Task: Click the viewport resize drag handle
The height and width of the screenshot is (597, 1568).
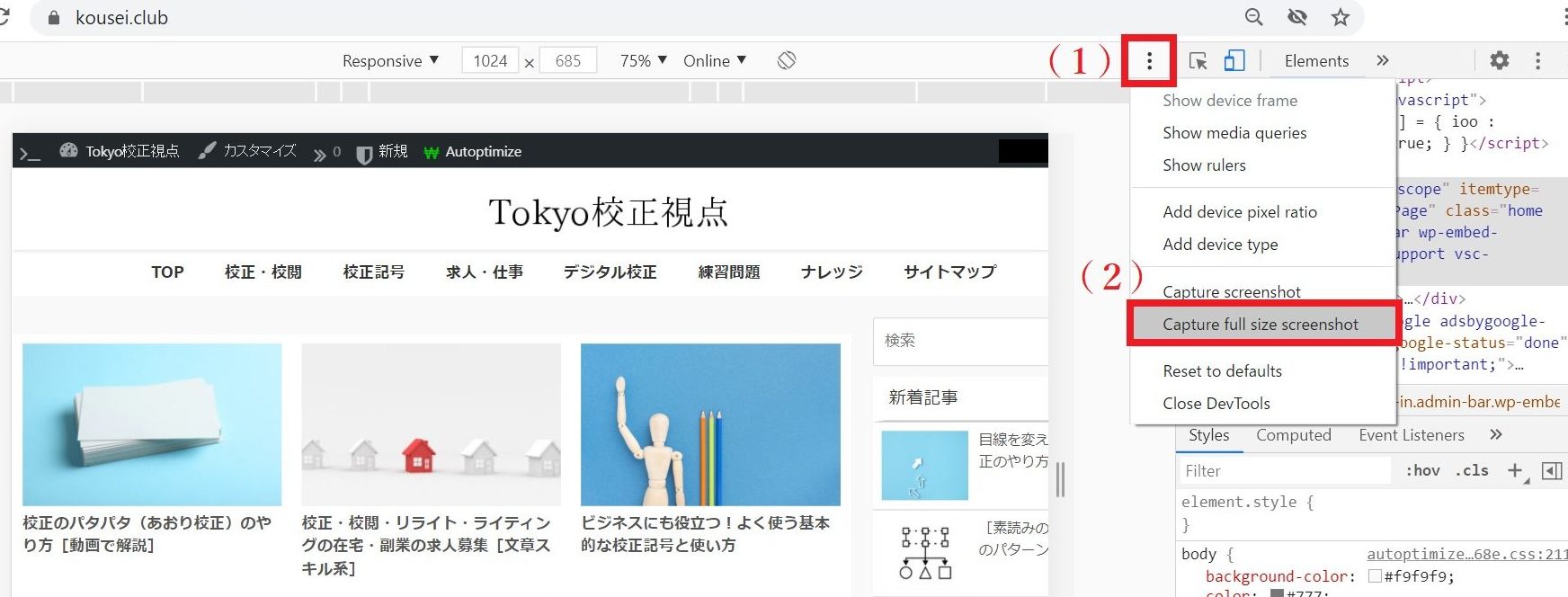Action: pos(1061,479)
